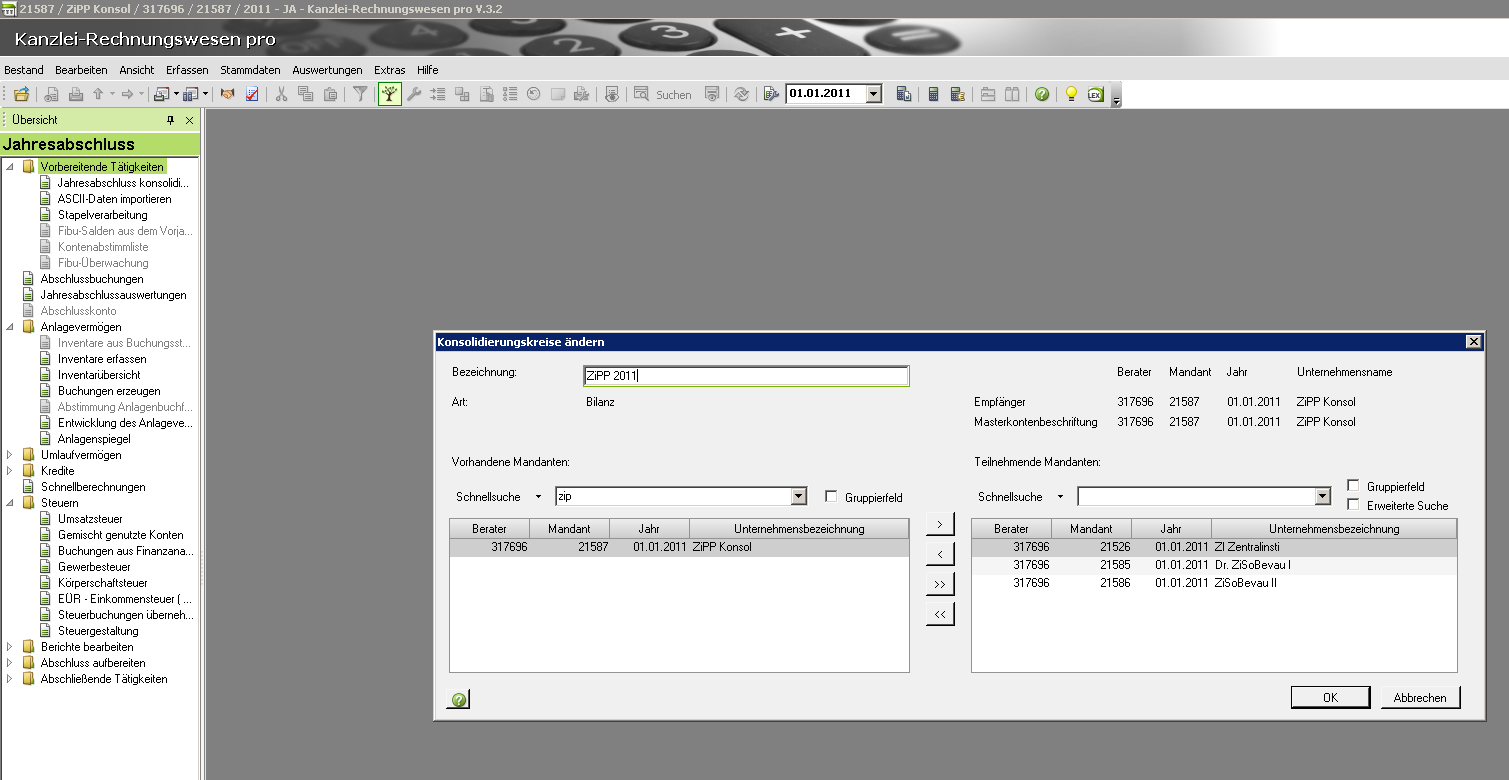Open Gewerbesteuer under Steuern
The height and width of the screenshot is (780, 1509).
(94, 567)
